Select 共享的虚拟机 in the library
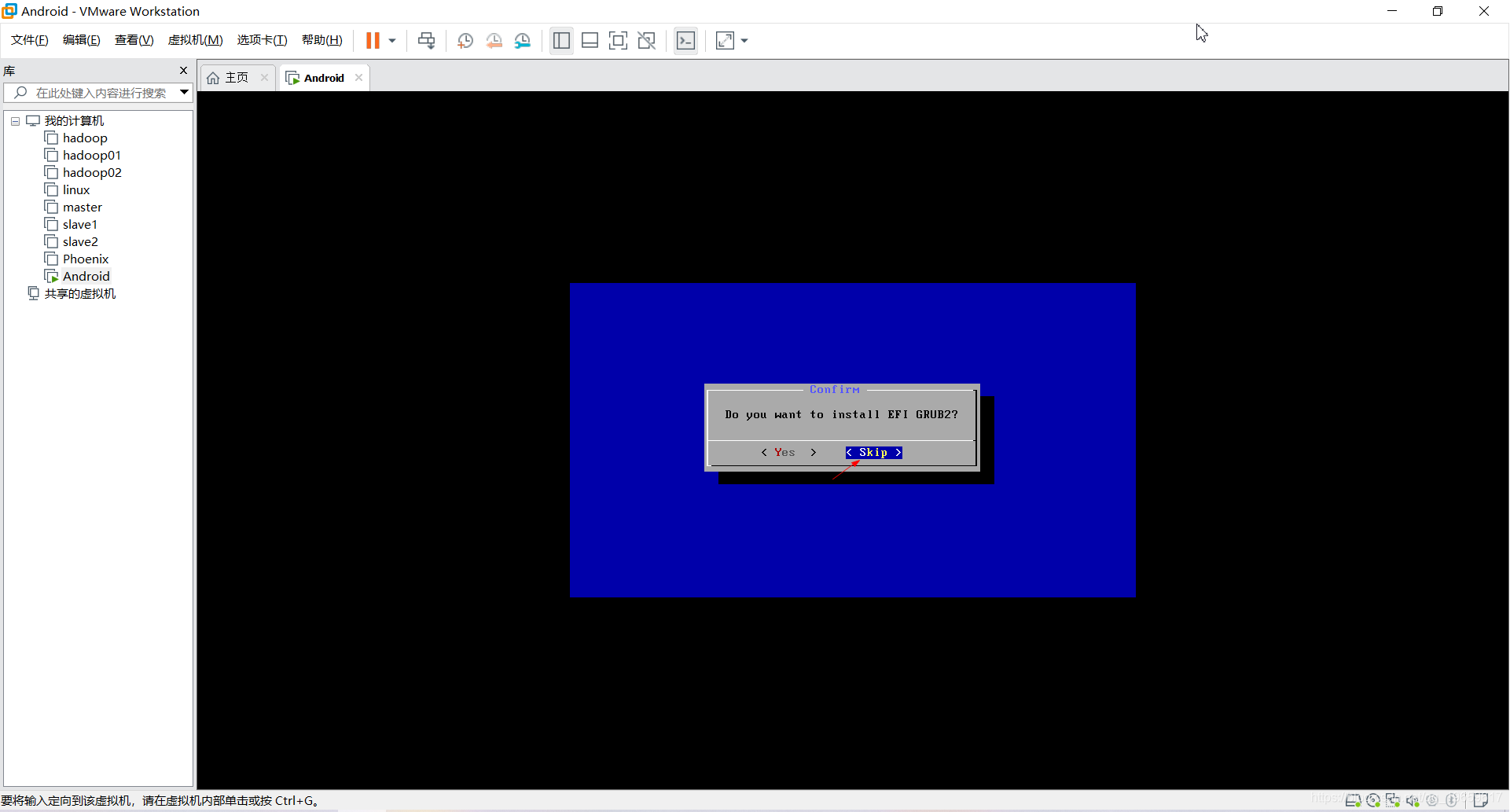 tap(80, 294)
